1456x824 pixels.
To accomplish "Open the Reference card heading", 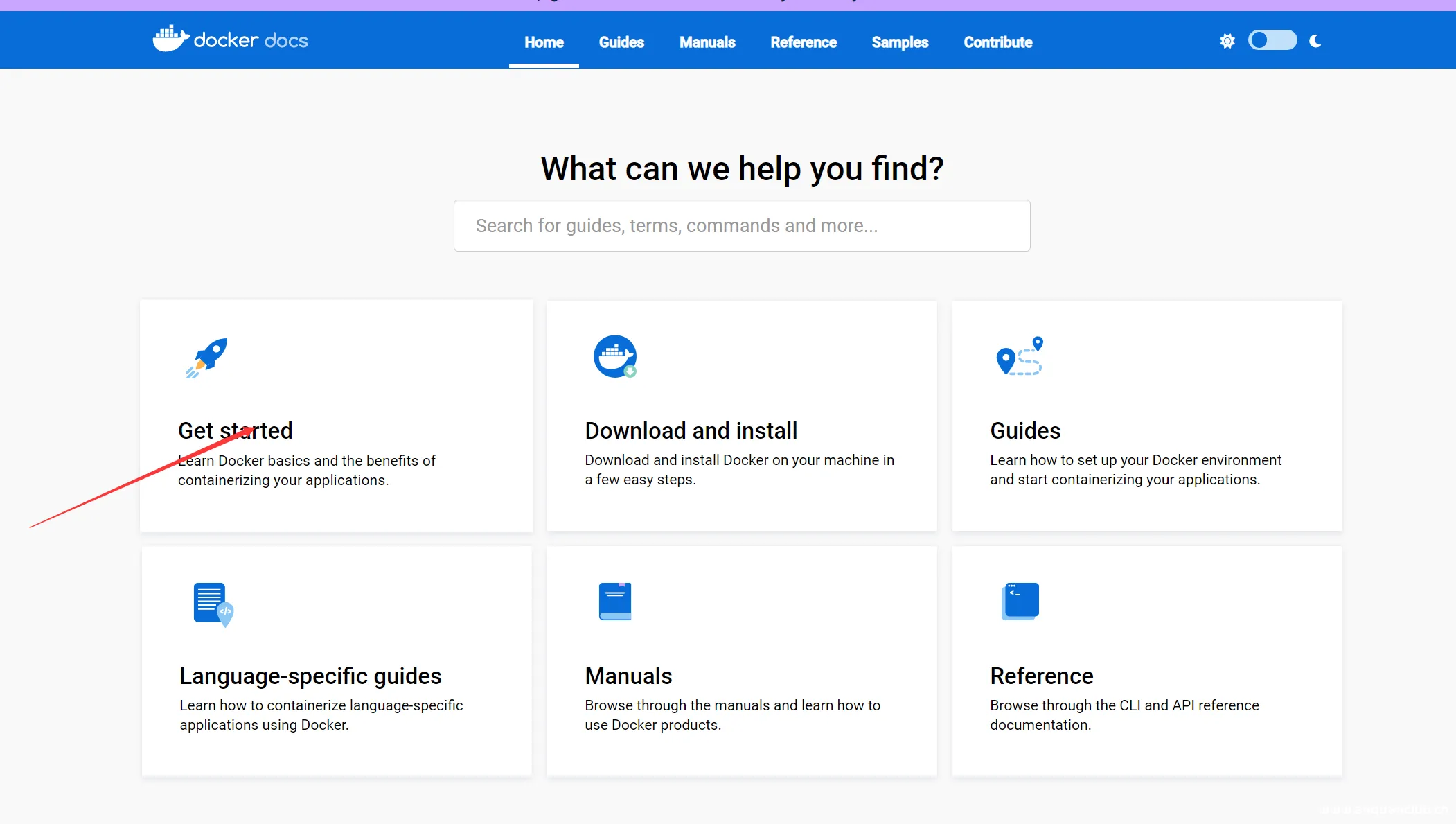I will pos(1042,676).
